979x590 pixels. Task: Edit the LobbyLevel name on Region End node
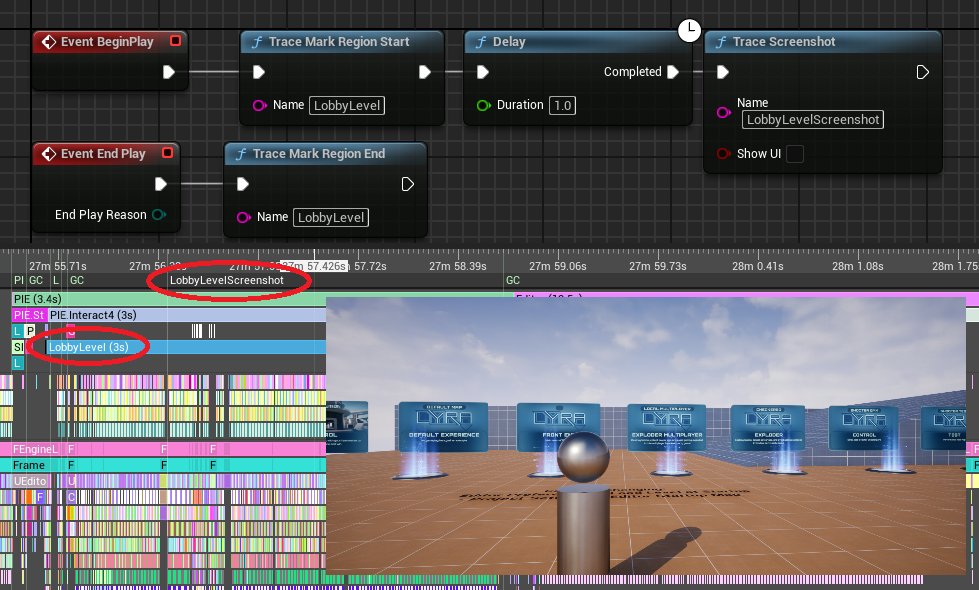point(331,217)
